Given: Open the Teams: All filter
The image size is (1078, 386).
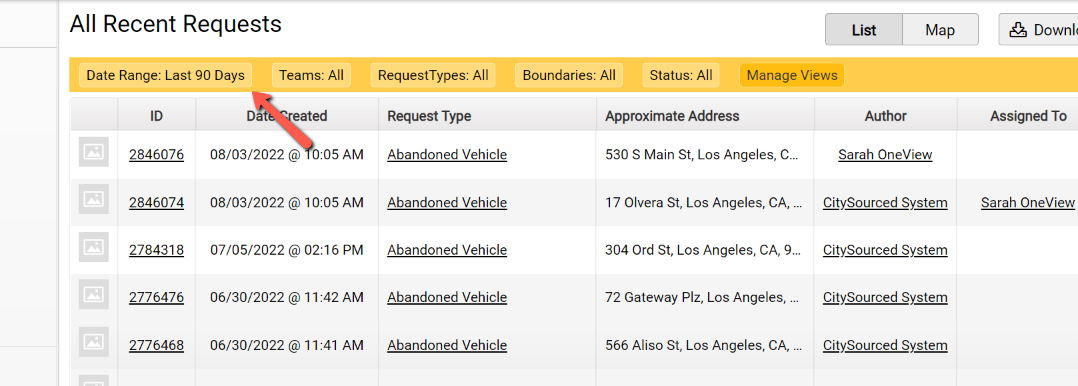Looking at the screenshot, I should [x=311, y=75].
